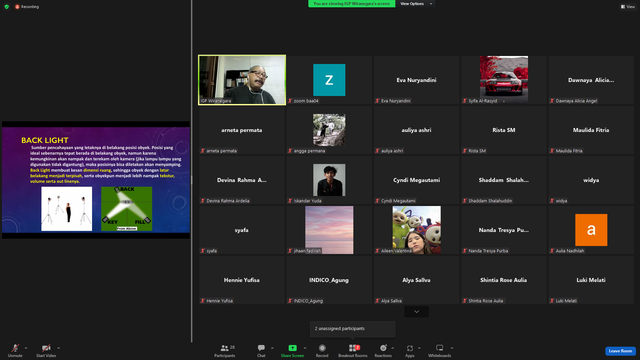Open Whiteboards
640x360 pixels.
[x=440, y=350]
